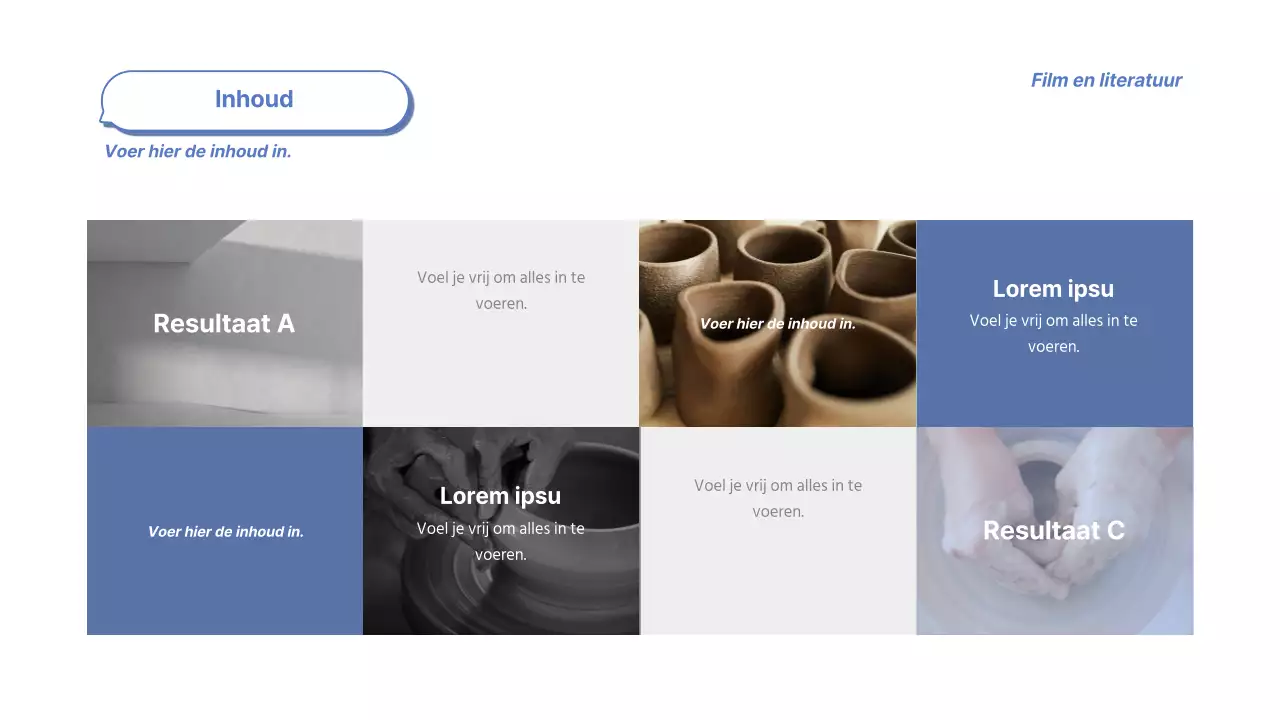Click italic 'Voer hier de inhoud in' in blue tile
1280x720 pixels.
tap(226, 532)
